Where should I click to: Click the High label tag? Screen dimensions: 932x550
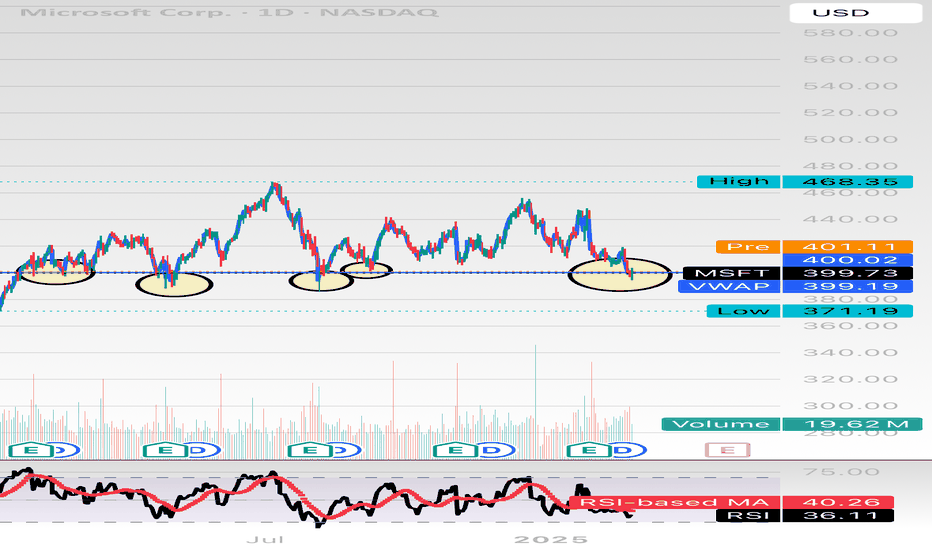click(738, 181)
